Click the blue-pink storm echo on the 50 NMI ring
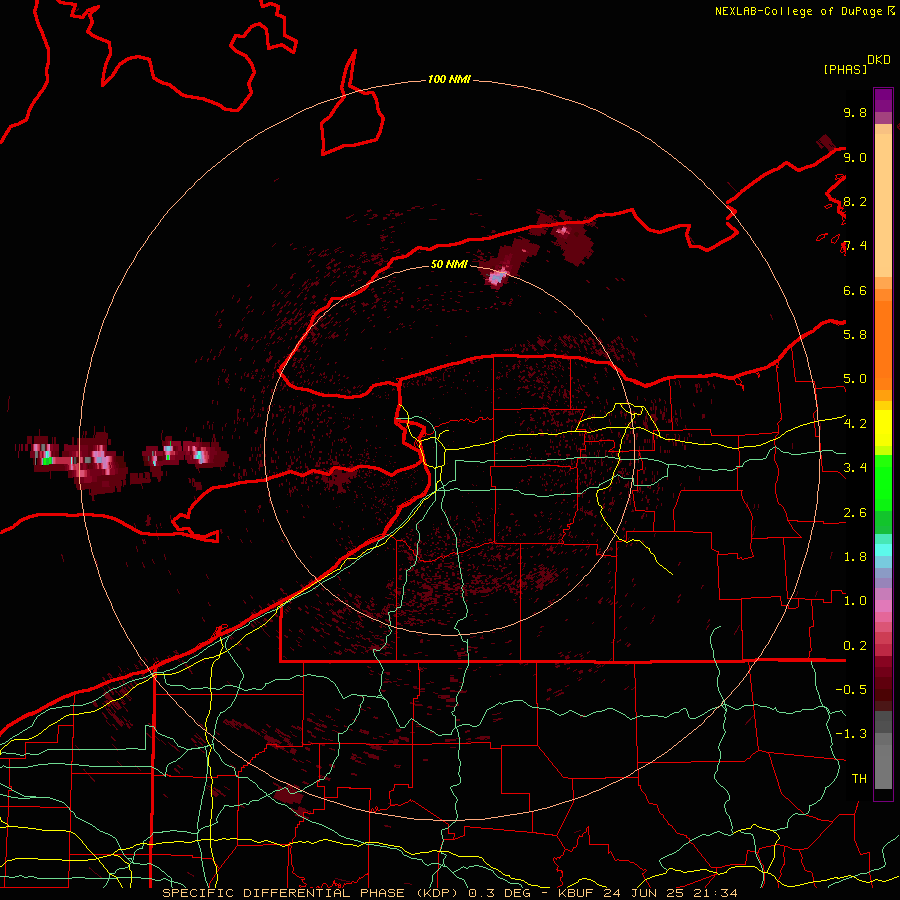This screenshot has width=900, height=900. 497,277
